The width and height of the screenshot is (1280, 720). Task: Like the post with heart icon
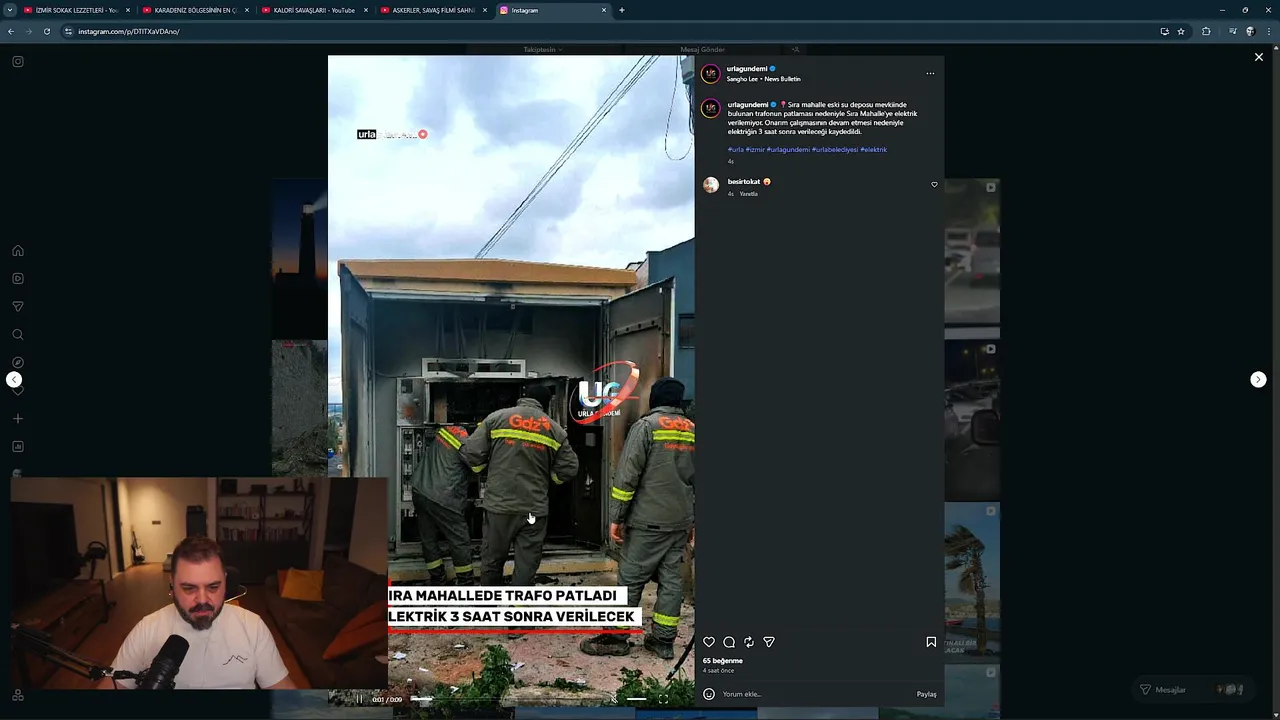pyautogui.click(x=709, y=642)
